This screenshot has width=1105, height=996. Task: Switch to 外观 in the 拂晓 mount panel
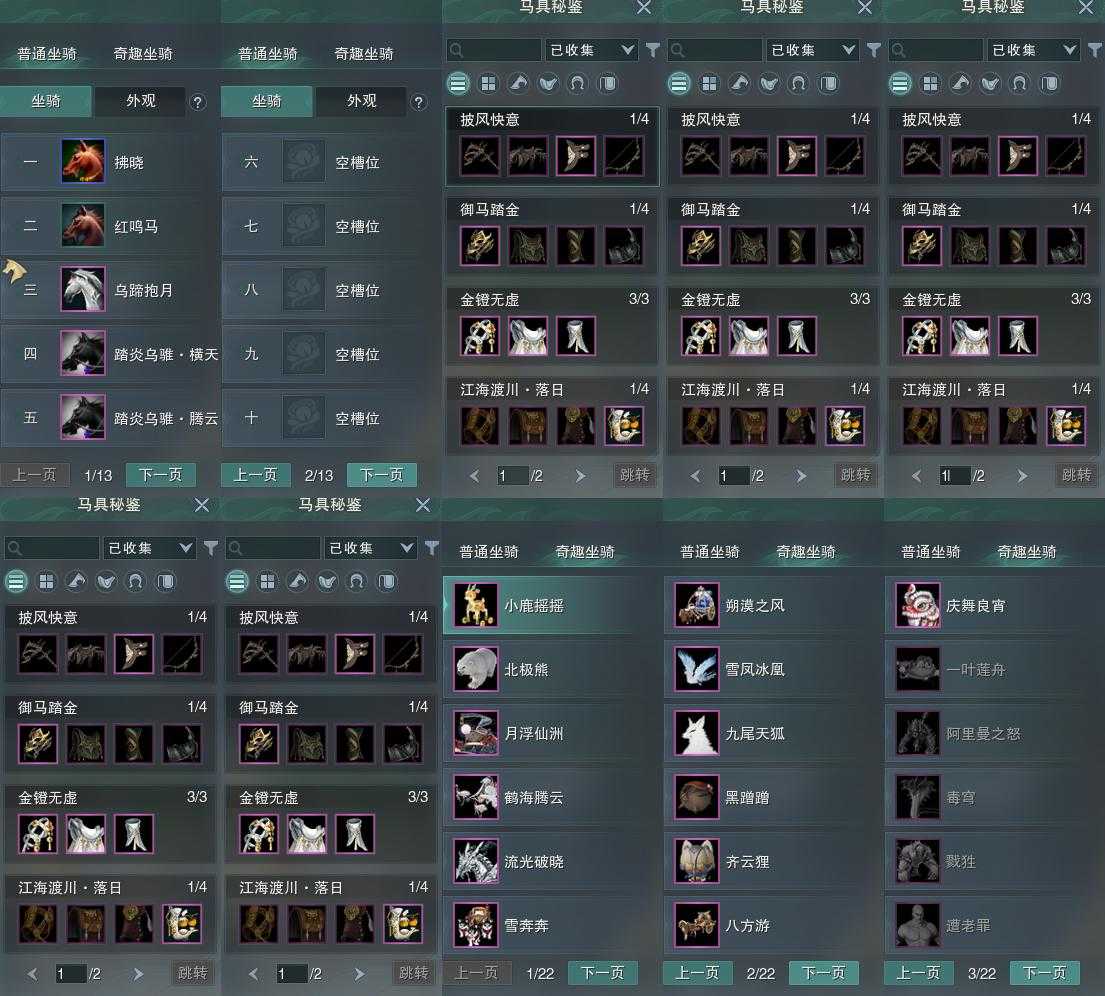point(140,101)
